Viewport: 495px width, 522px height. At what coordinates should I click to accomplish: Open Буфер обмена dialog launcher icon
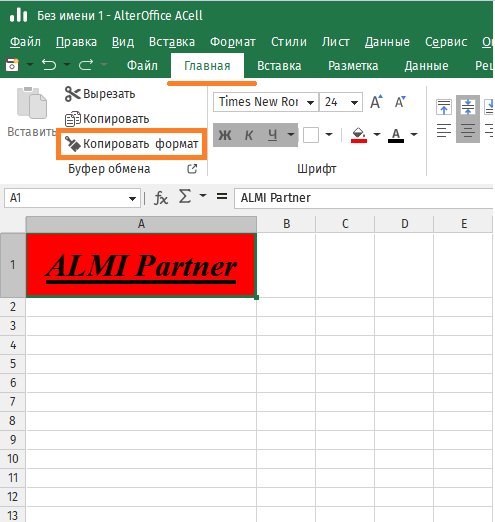tap(192, 169)
